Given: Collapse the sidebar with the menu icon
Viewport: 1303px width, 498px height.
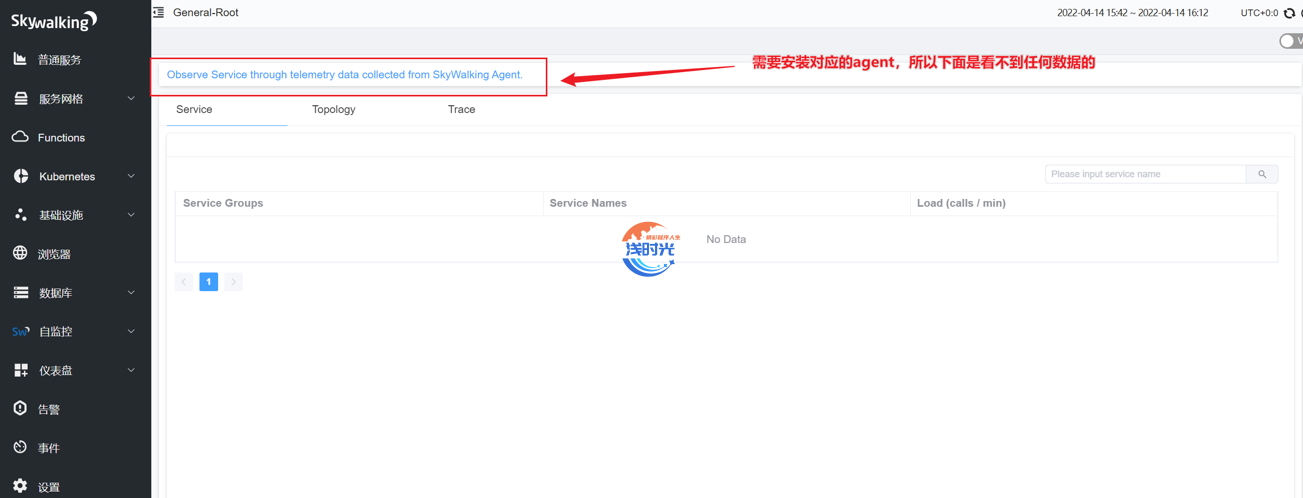Looking at the screenshot, I should [x=159, y=13].
